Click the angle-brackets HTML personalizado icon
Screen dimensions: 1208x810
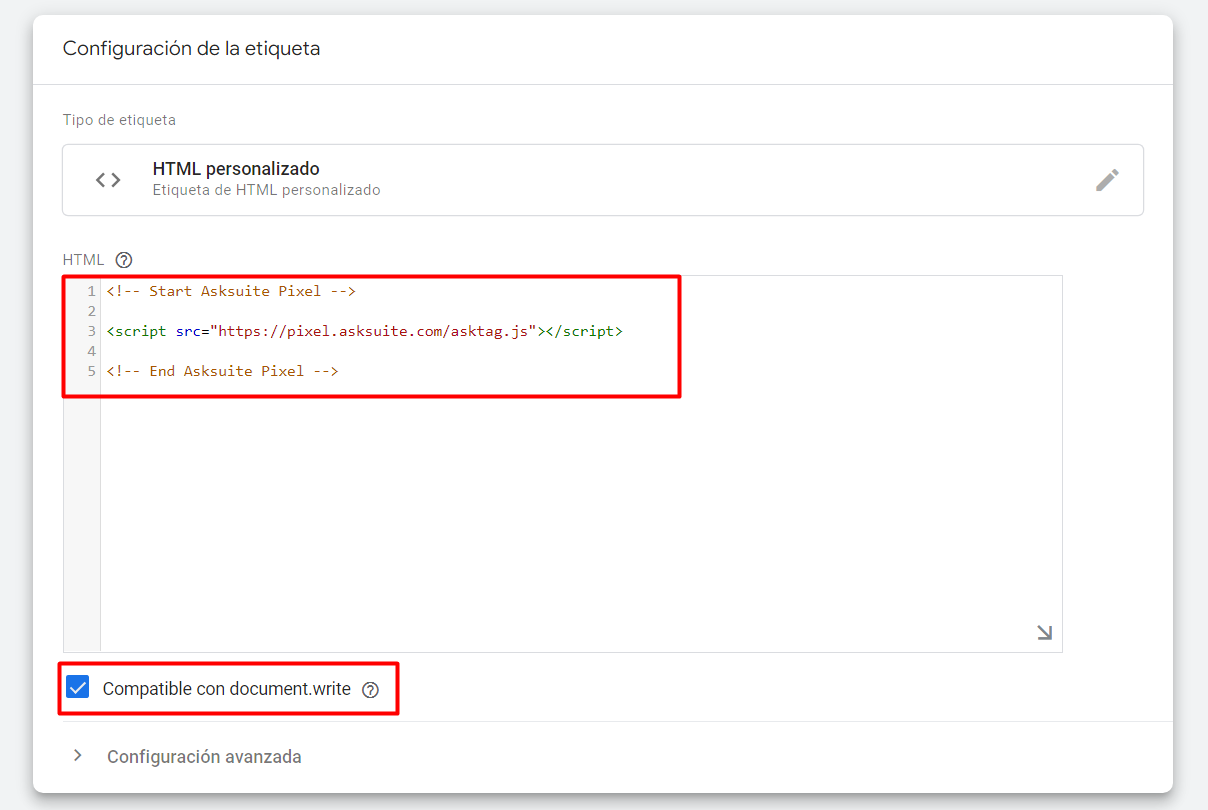click(108, 180)
